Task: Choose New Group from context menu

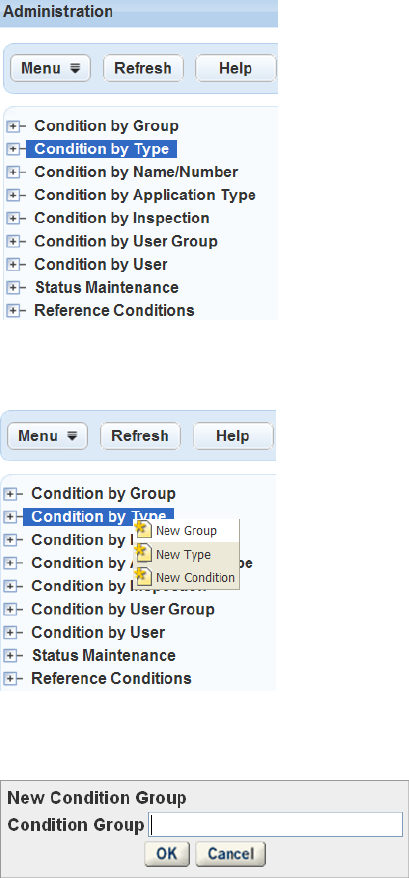Action: click(186, 531)
